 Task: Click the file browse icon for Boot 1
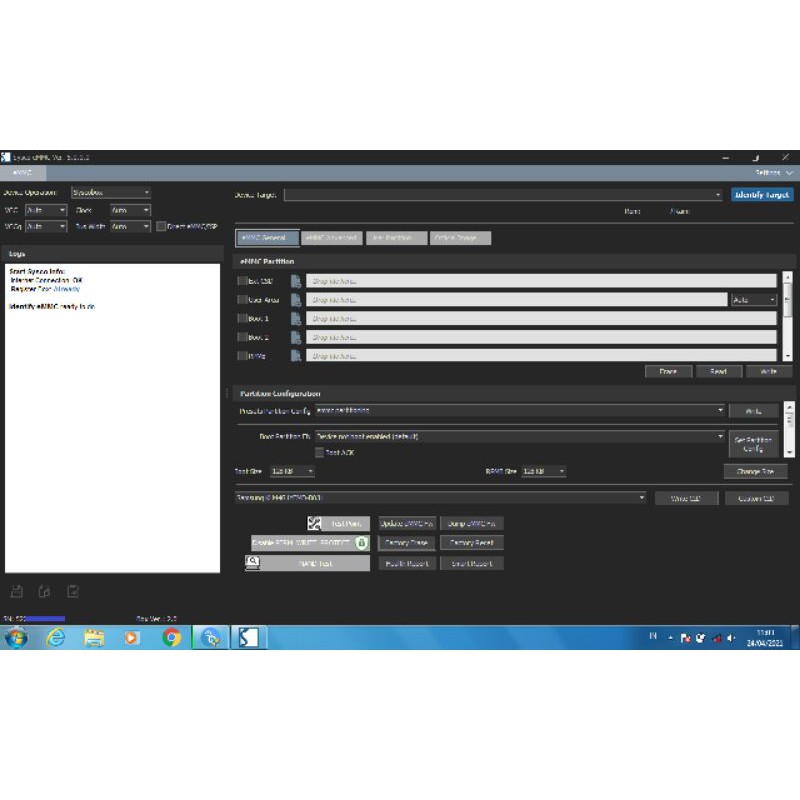click(296, 318)
